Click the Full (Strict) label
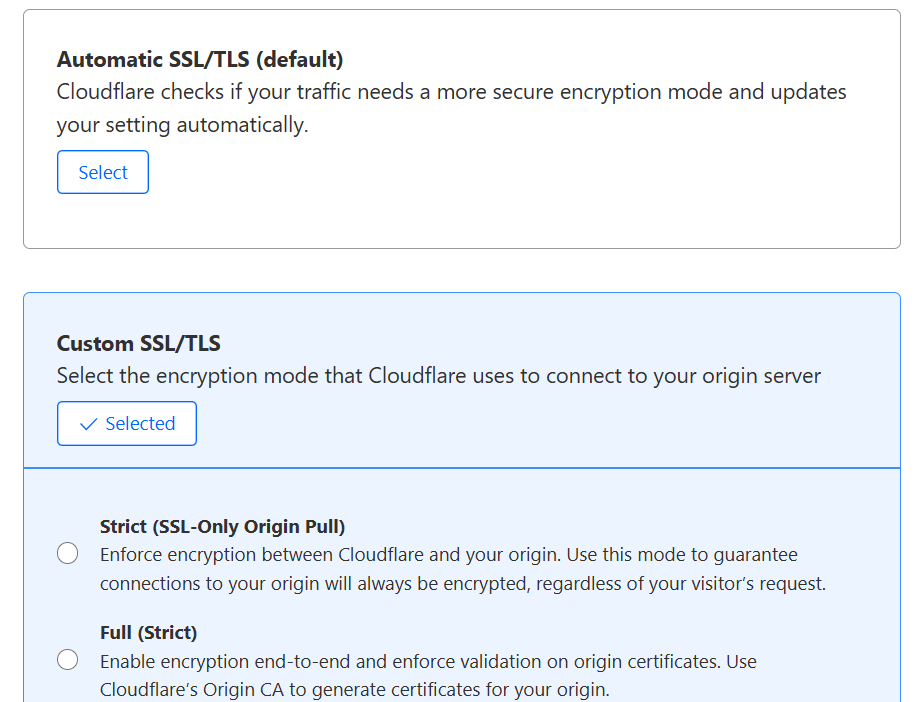This screenshot has width=924, height=702. [148, 632]
